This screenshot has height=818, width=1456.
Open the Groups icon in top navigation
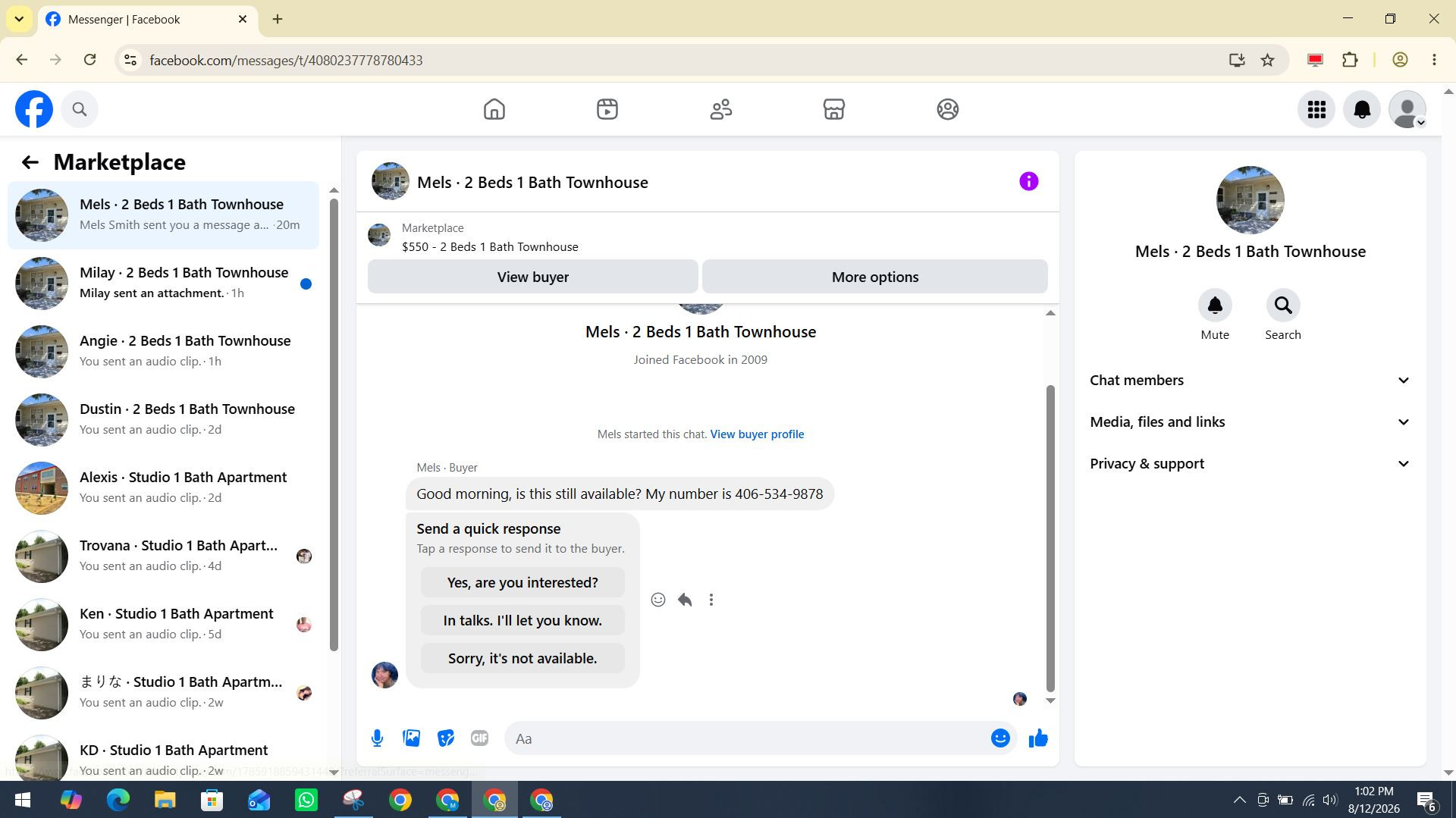pyautogui.click(x=947, y=109)
